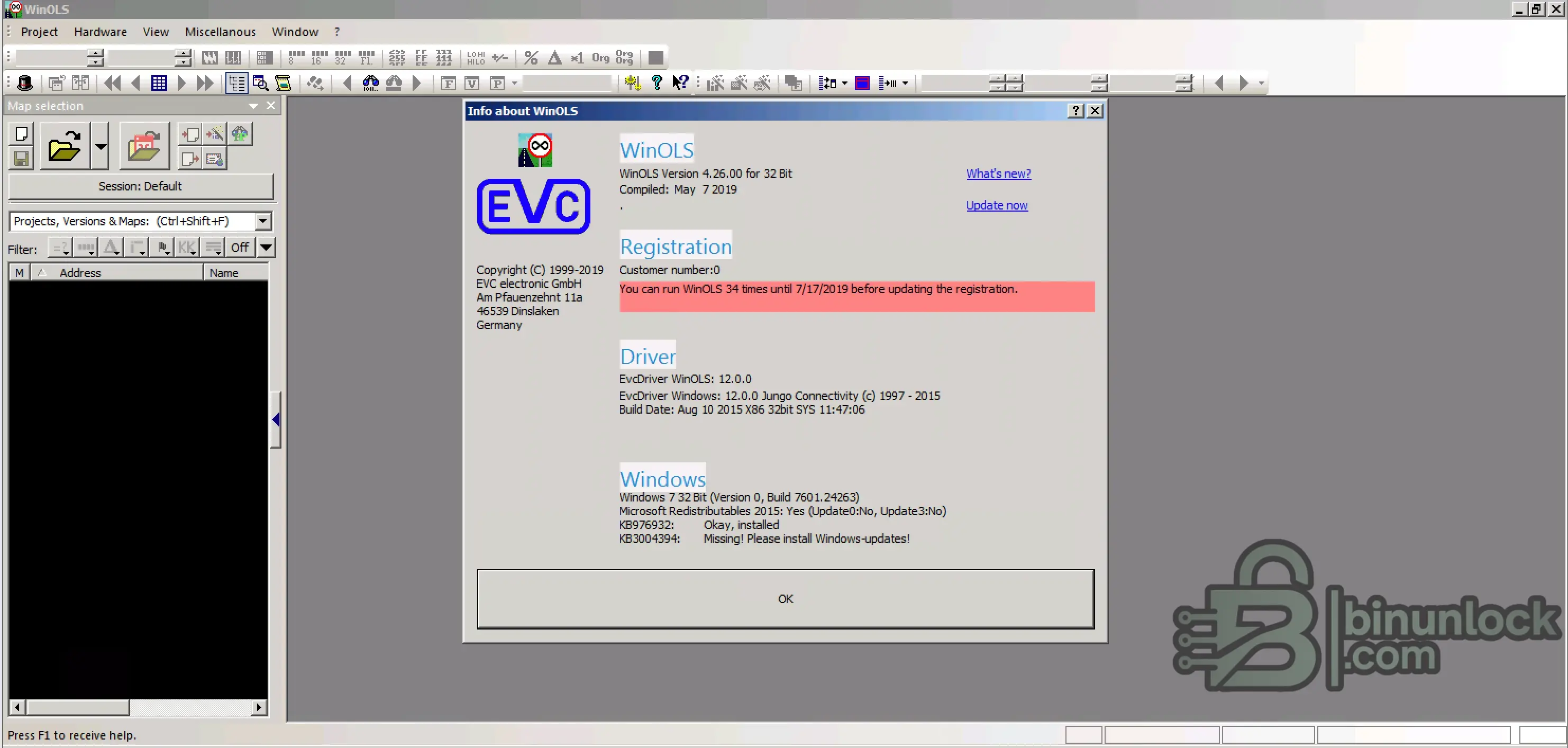The image size is (1568, 748).
Task: Click the magic wand import icon
Action: pos(214,134)
